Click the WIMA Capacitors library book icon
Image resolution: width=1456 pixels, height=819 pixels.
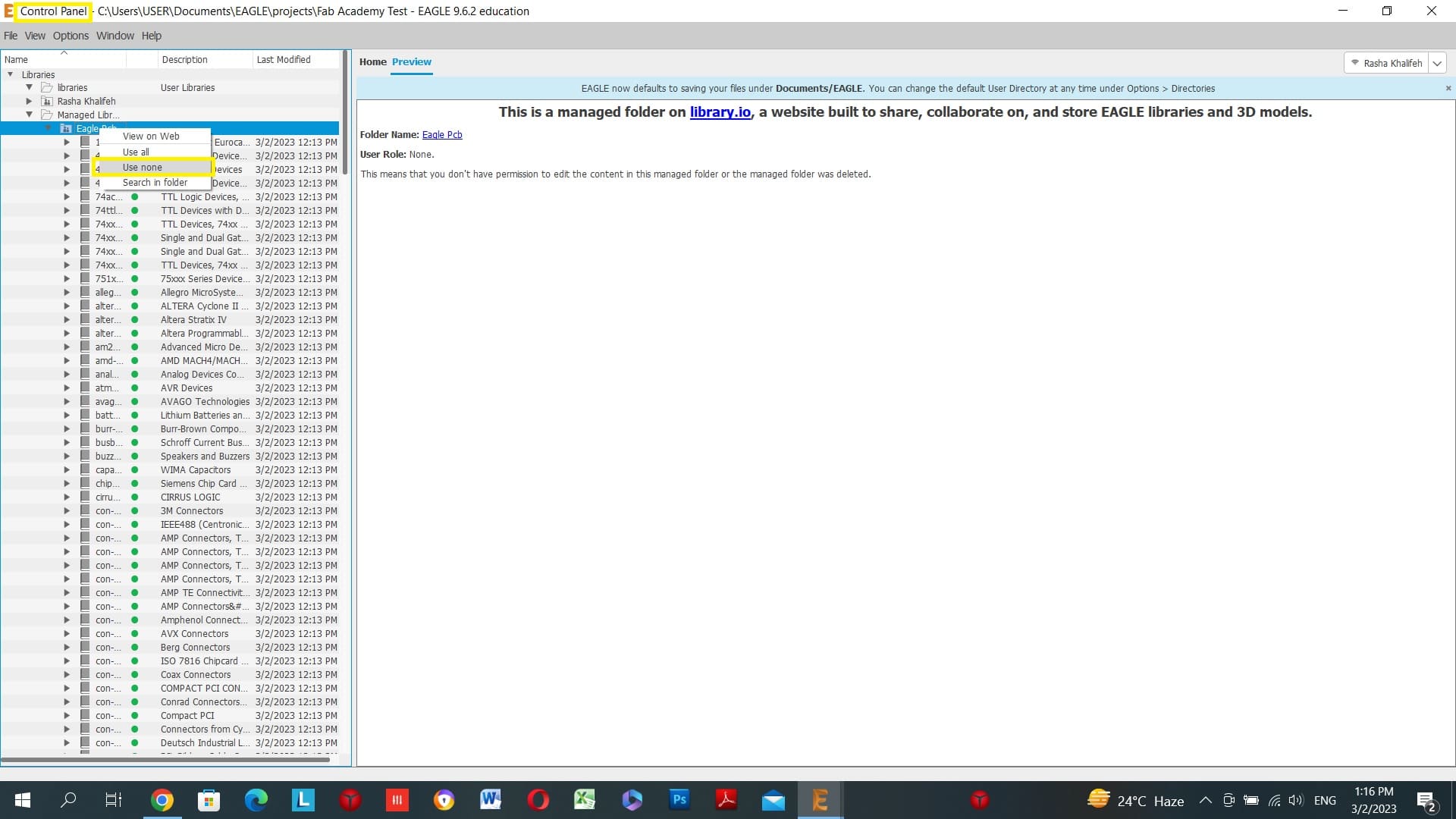85,470
